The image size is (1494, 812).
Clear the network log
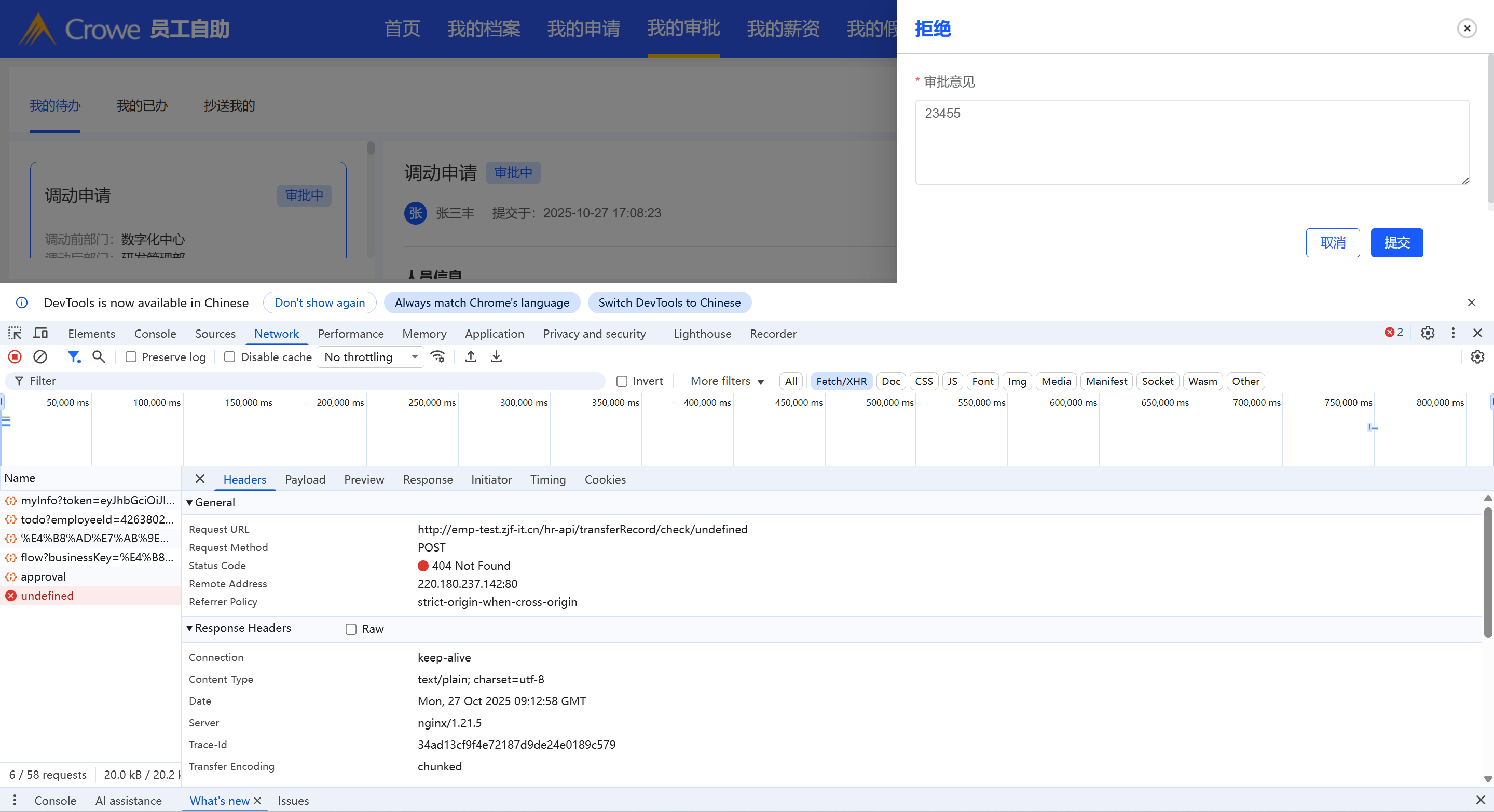coord(40,356)
